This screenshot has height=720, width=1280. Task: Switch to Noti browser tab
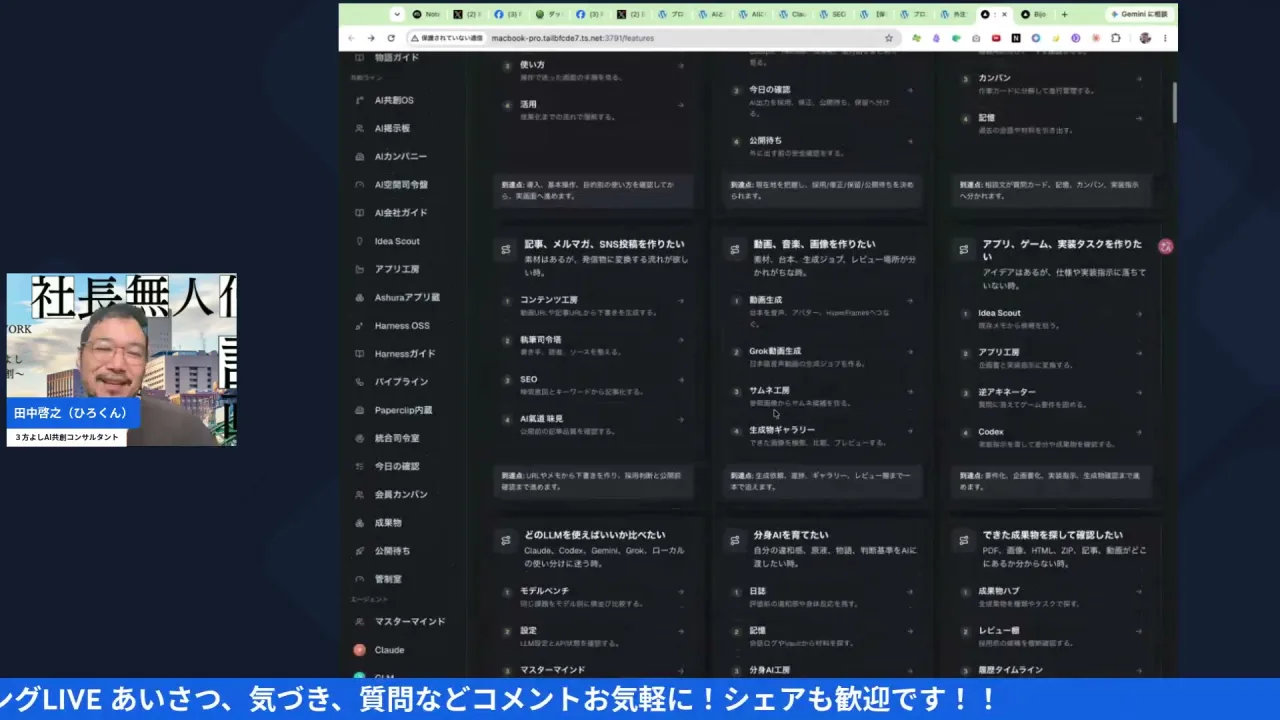427,14
